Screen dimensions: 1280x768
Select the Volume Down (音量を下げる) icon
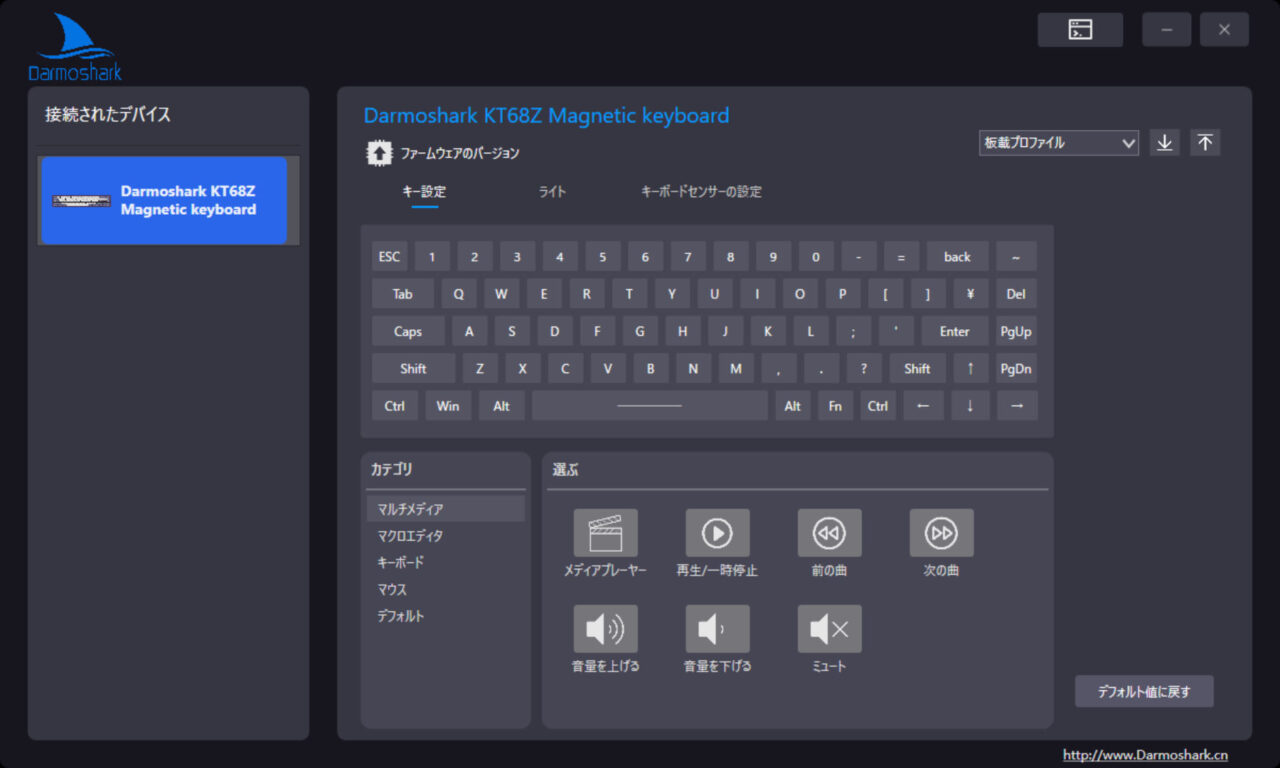717,629
